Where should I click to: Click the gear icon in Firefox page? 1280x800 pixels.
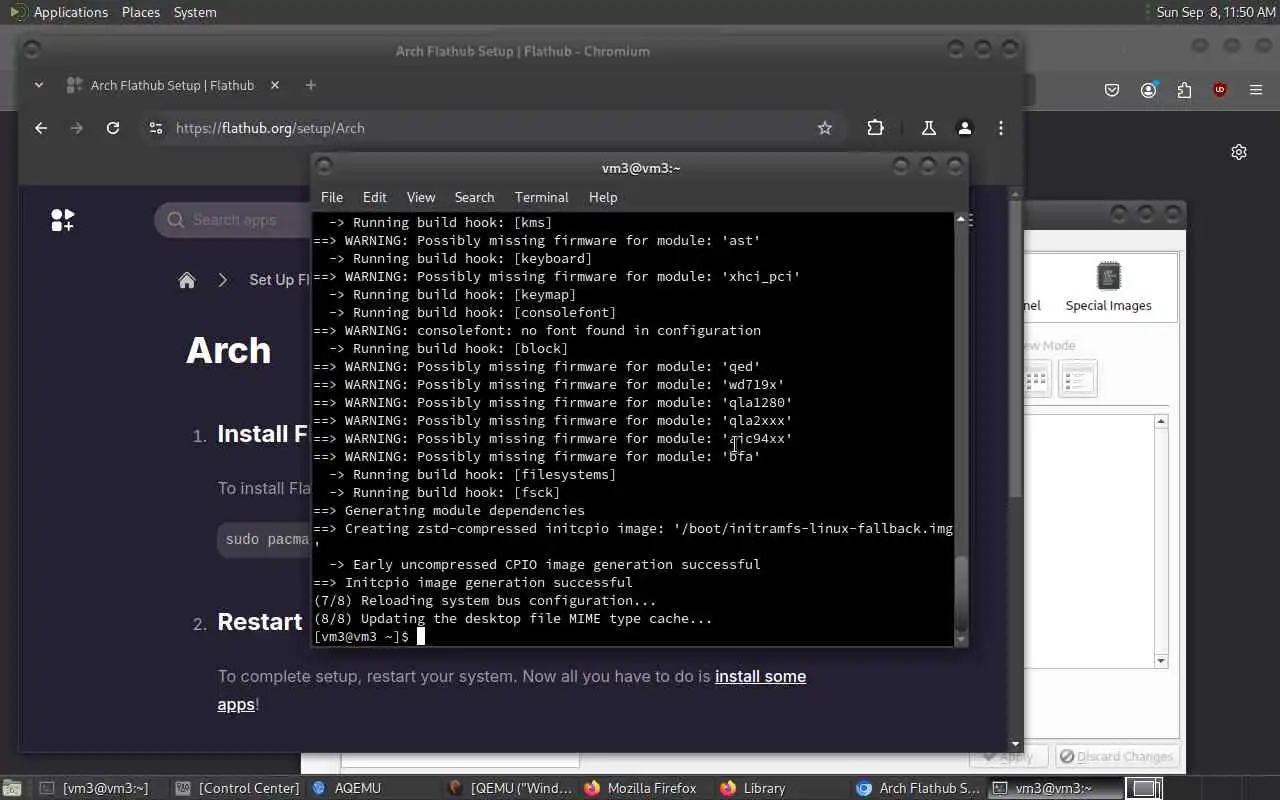tap(1239, 152)
